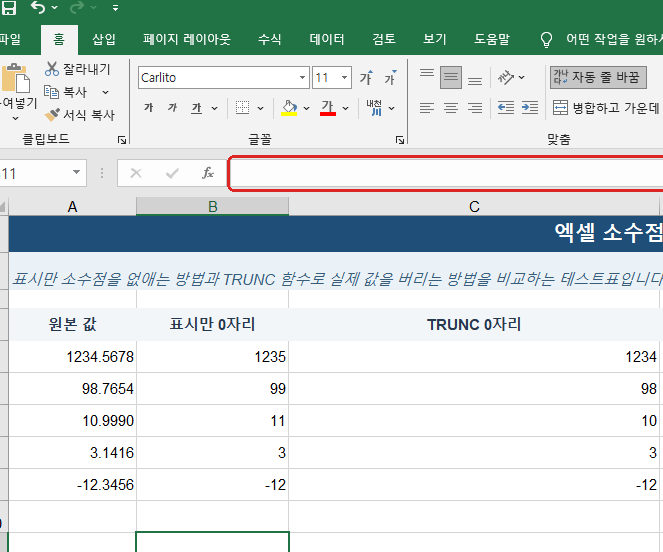This screenshot has height=552, width=663.
Task: Apply red font color 가
Action: [x=328, y=108]
